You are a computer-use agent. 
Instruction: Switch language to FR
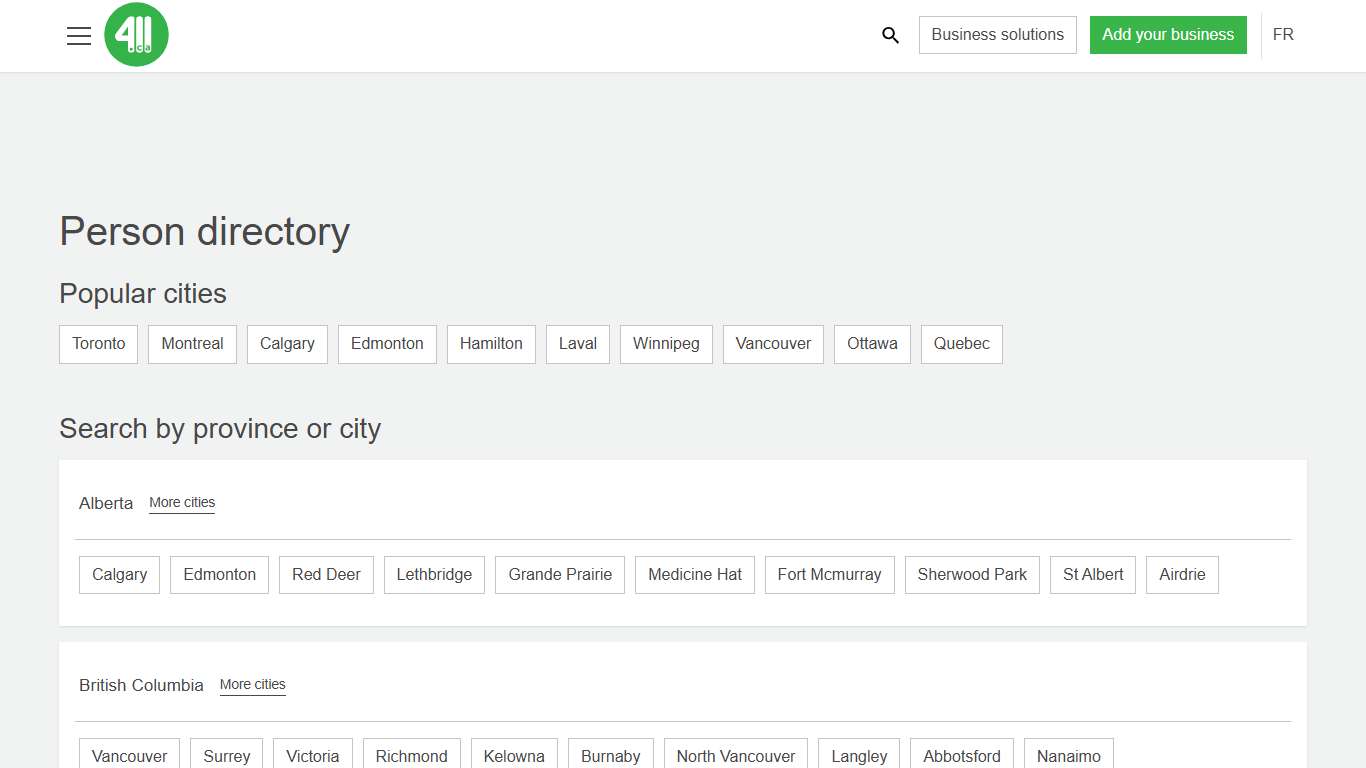[1283, 35]
